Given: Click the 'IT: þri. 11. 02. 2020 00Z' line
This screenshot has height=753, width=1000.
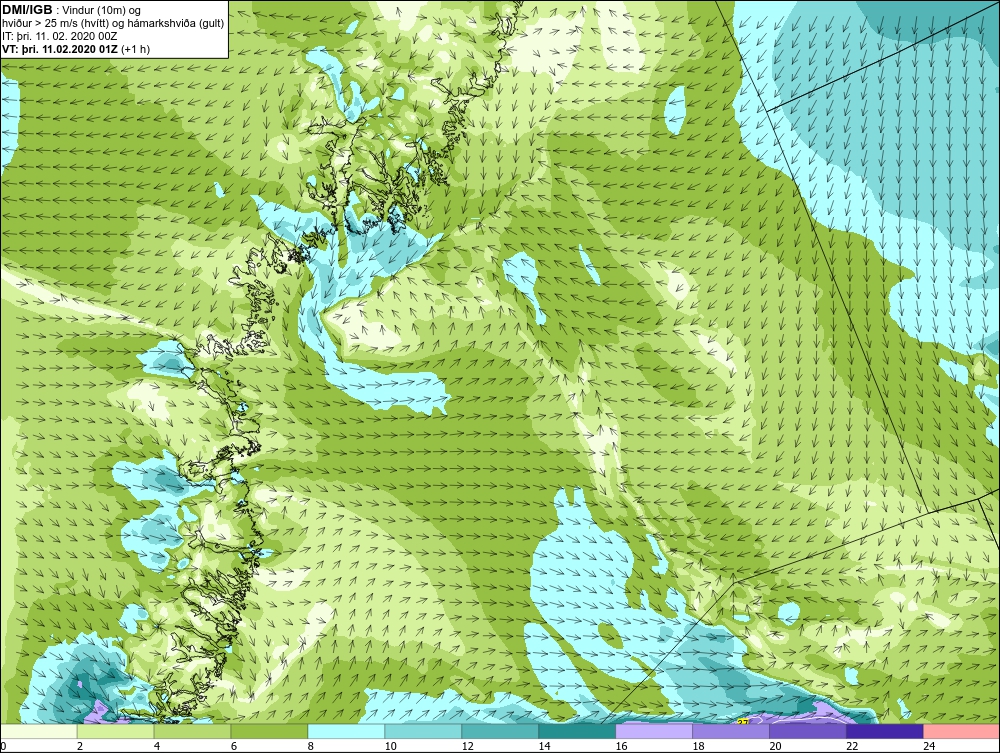Looking at the screenshot, I should coord(60,36).
